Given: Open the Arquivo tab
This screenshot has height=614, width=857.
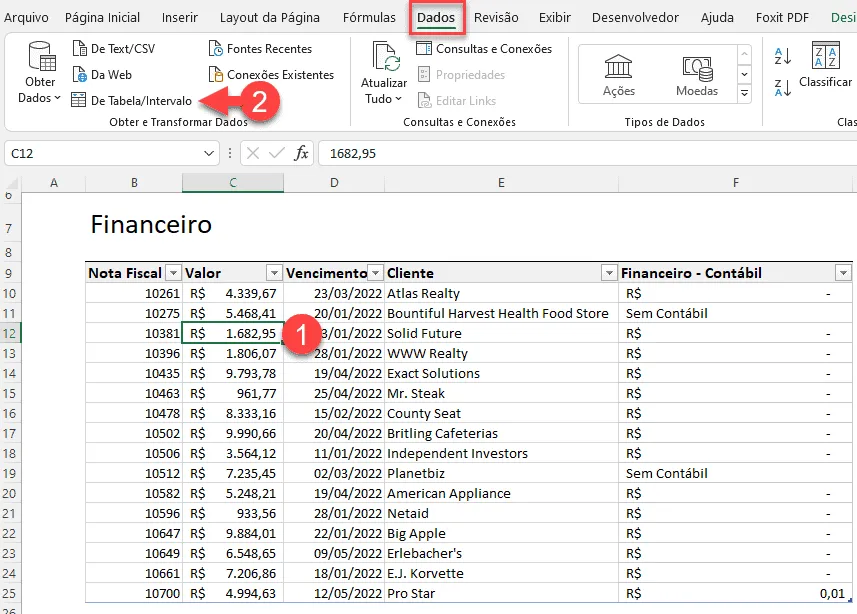Looking at the screenshot, I should click(x=26, y=17).
